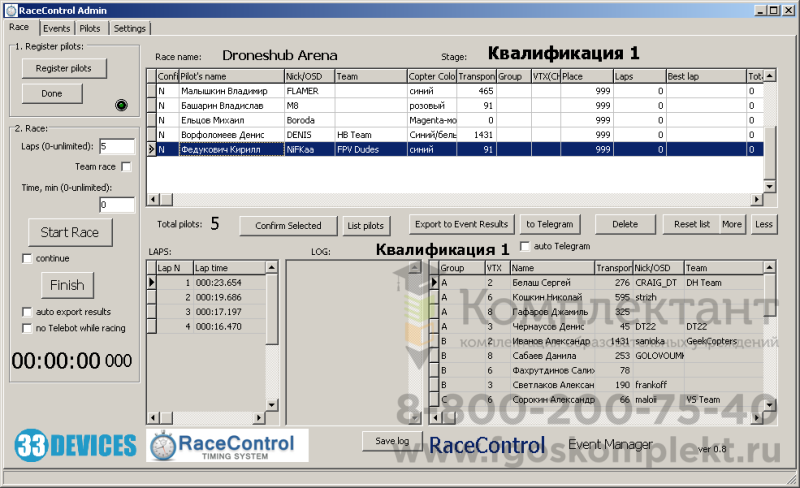Image resolution: width=800 pixels, height=488 pixels.
Task: Toggle the continue checkbox
Action: 27,259
